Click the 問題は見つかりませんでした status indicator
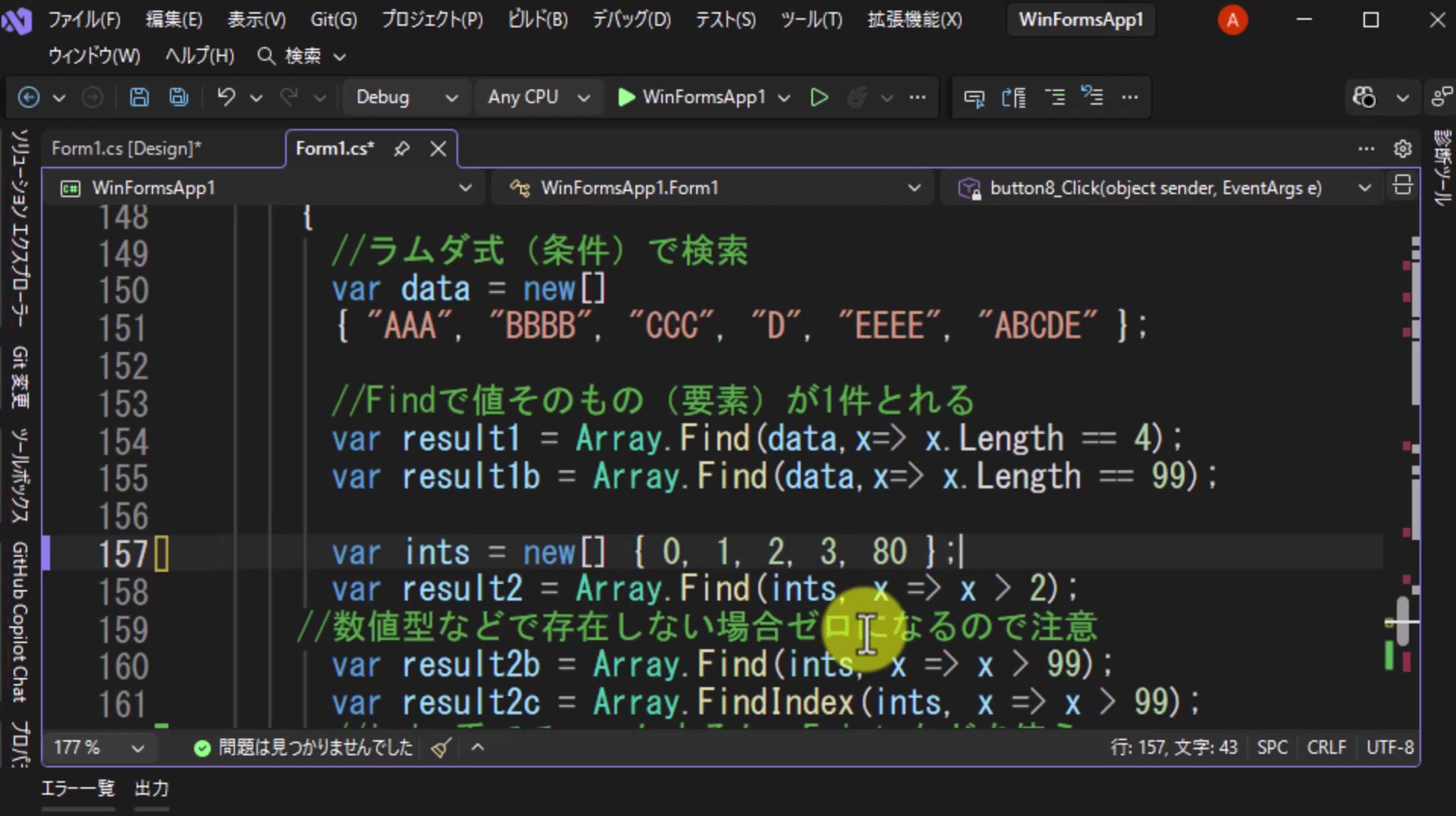This screenshot has height=816, width=1456. pyautogui.click(x=303, y=748)
